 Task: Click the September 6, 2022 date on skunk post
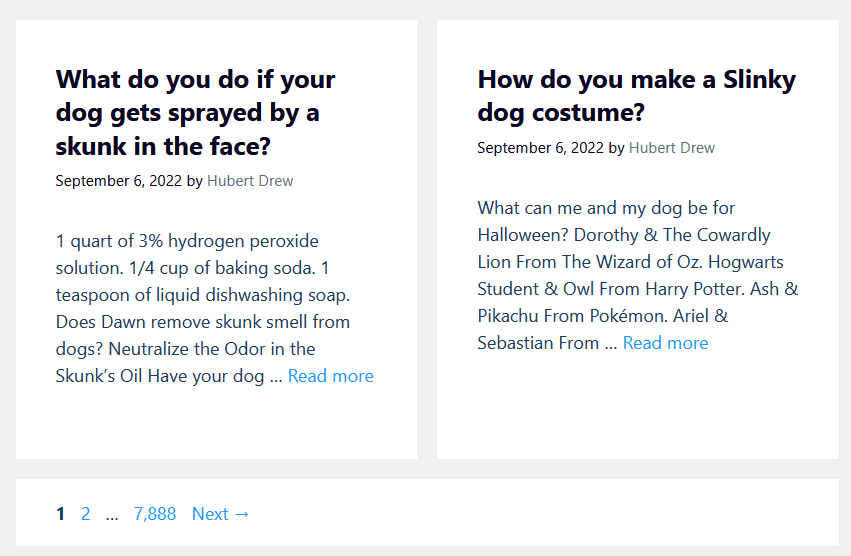pyautogui.click(x=119, y=181)
